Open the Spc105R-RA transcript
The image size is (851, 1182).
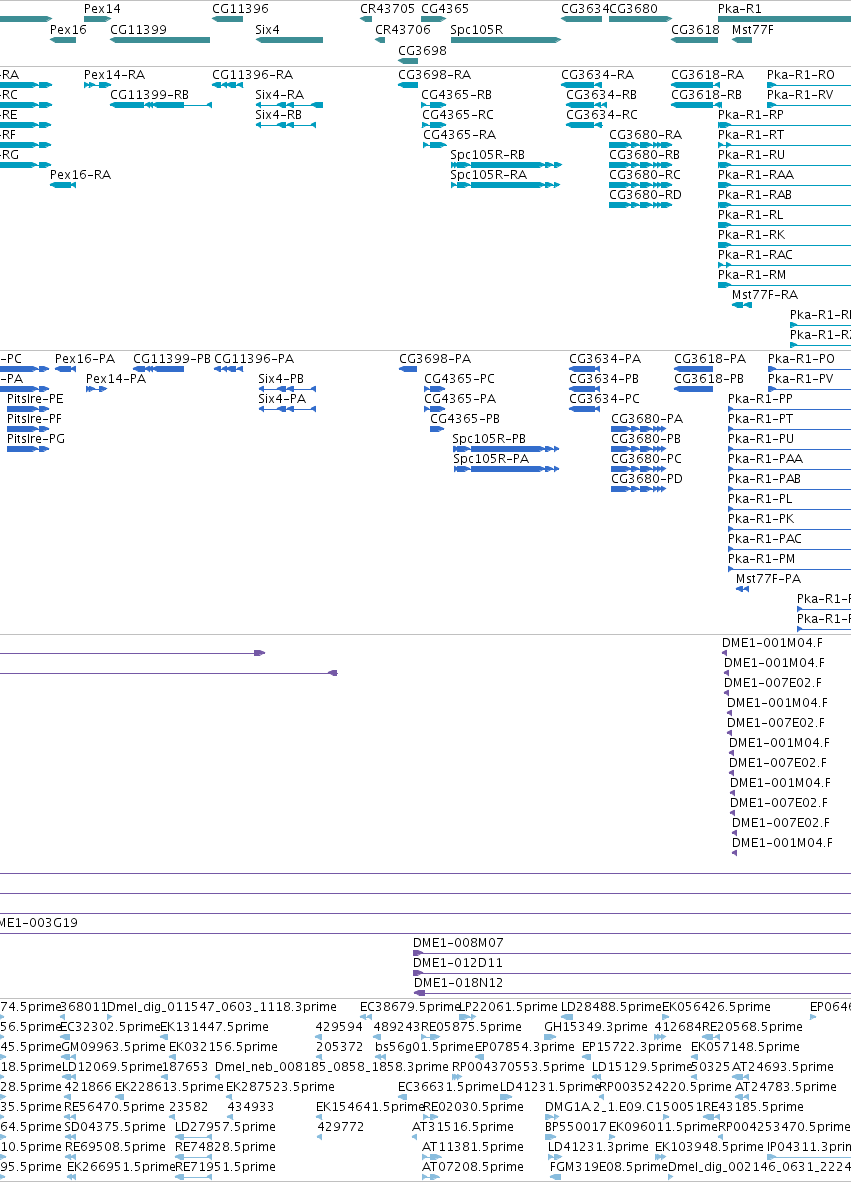[x=506, y=185]
